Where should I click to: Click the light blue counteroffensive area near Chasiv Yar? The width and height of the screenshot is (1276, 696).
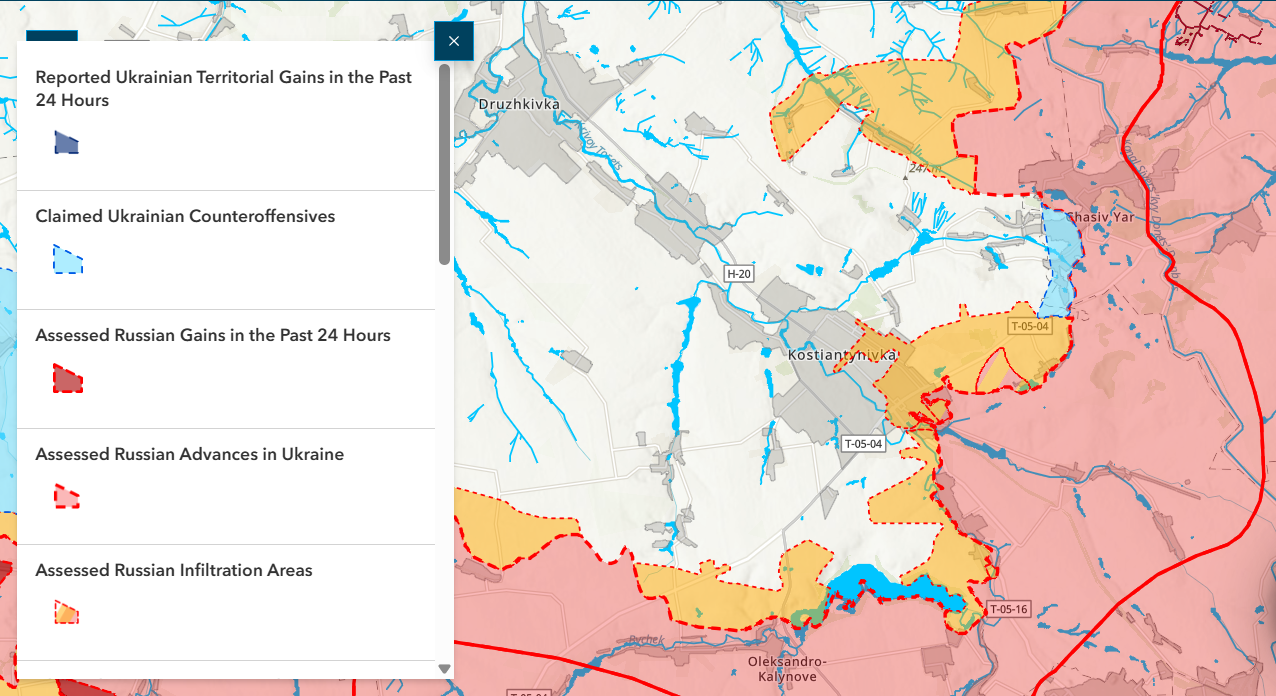tap(1059, 258)
